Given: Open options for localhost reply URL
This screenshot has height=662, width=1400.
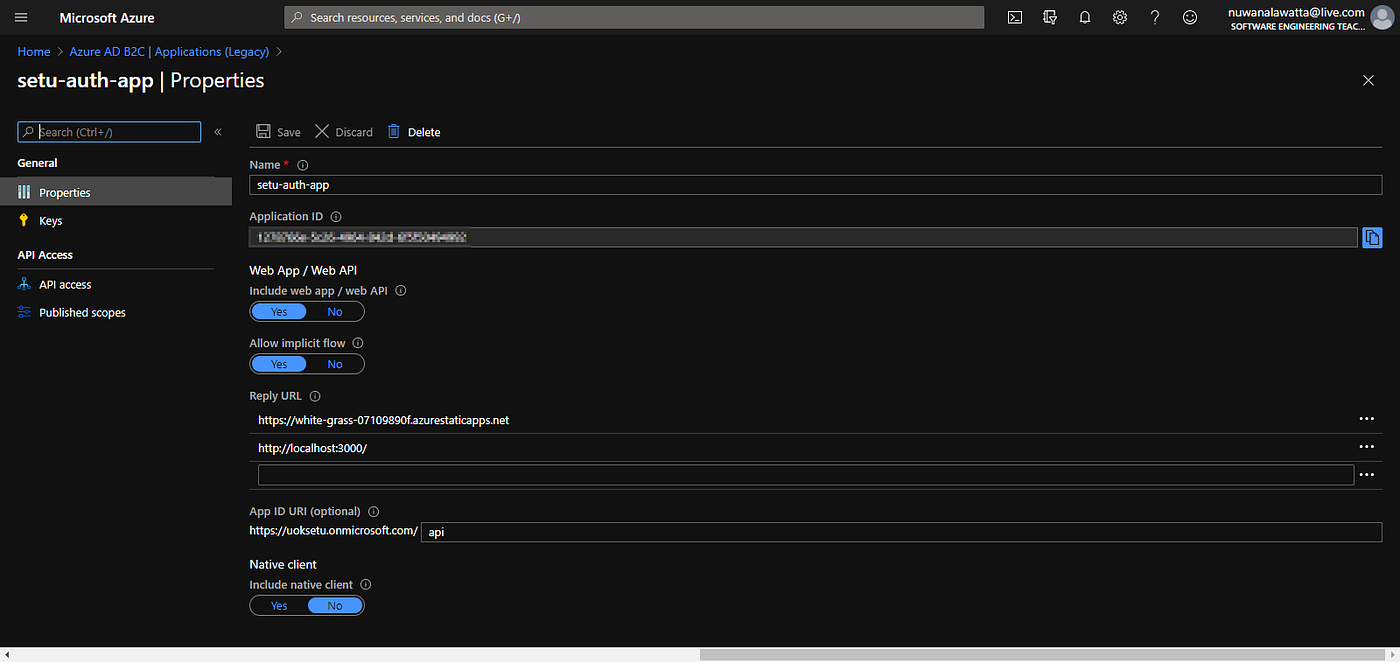Looking at the screenshot, I should click(1367, 447).
